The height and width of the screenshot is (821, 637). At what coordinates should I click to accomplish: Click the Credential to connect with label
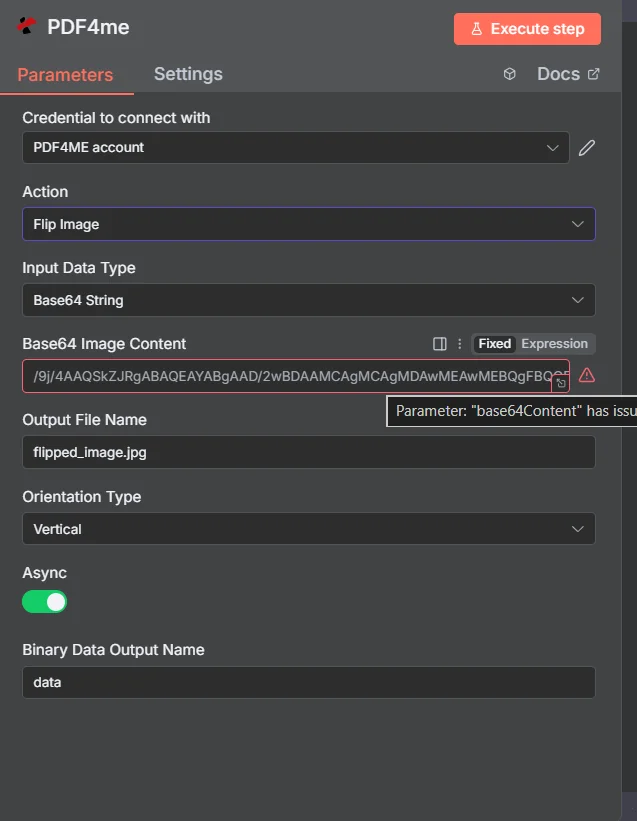[x=116, y=118]
